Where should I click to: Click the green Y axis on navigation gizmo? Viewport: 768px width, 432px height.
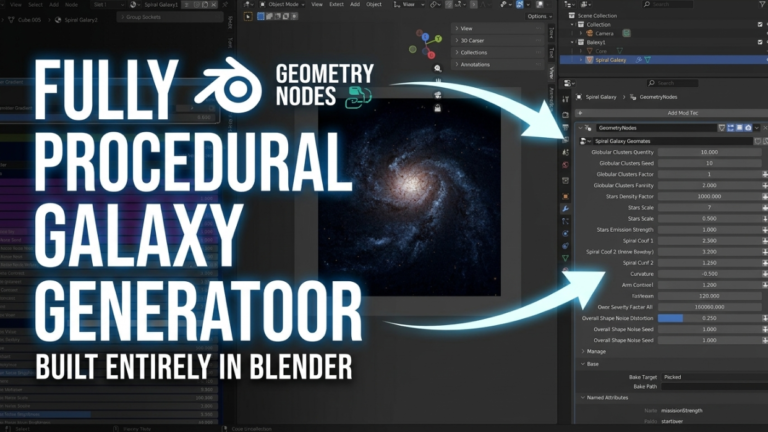click(x=438, y=39)
